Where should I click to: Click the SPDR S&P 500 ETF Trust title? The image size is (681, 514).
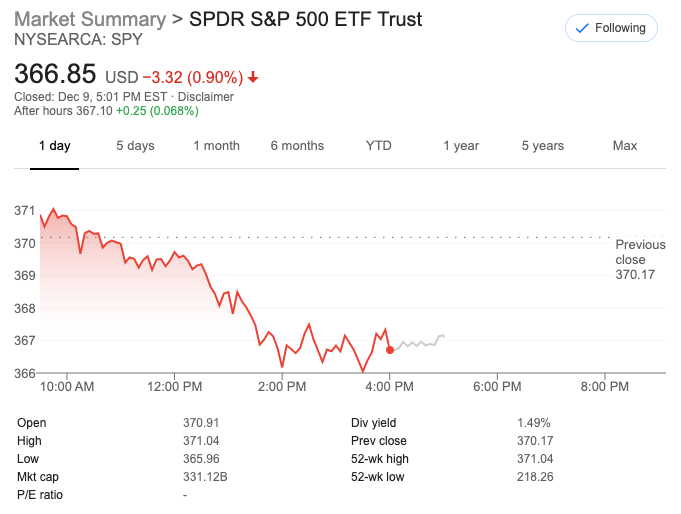click(305, 19)
